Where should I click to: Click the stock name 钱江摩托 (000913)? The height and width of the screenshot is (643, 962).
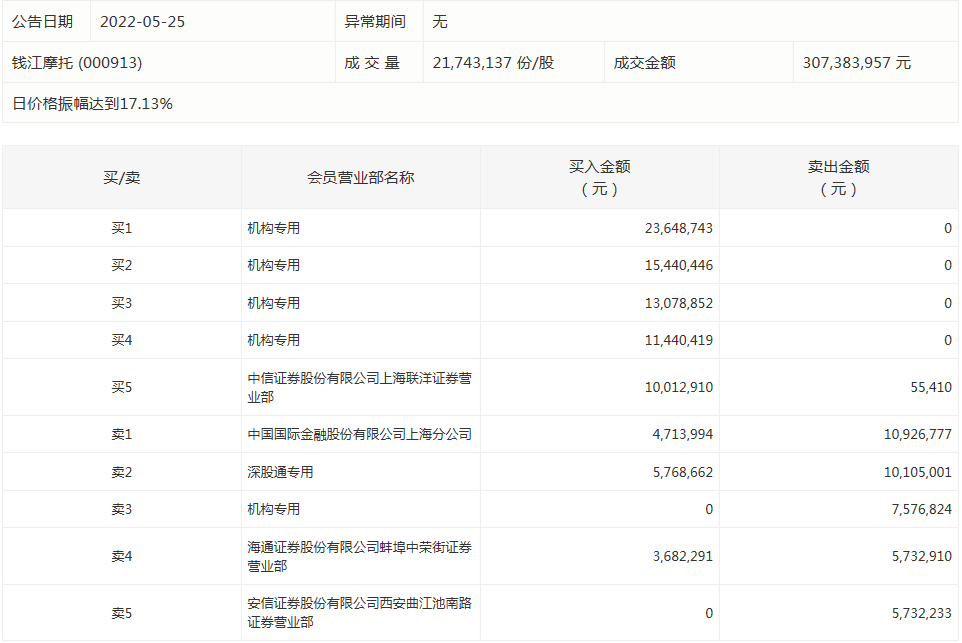click(x=70, y=62)
